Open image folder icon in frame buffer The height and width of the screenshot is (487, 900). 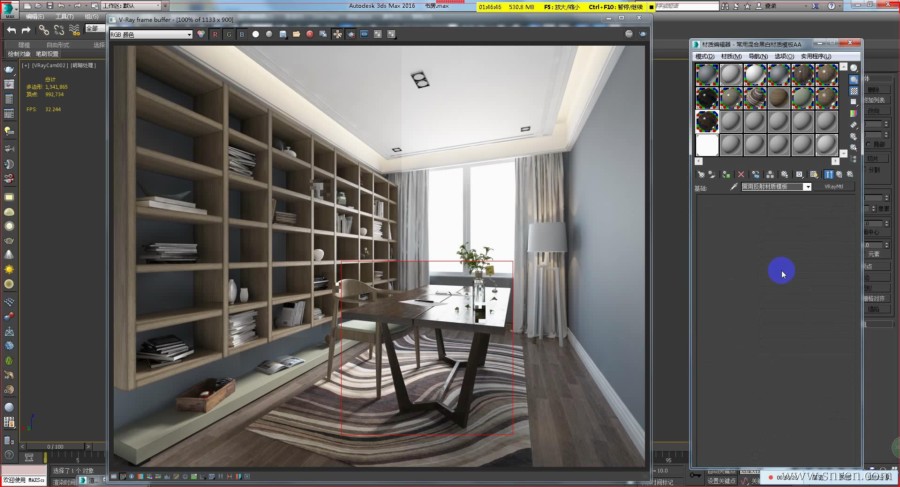coord(296,34)
